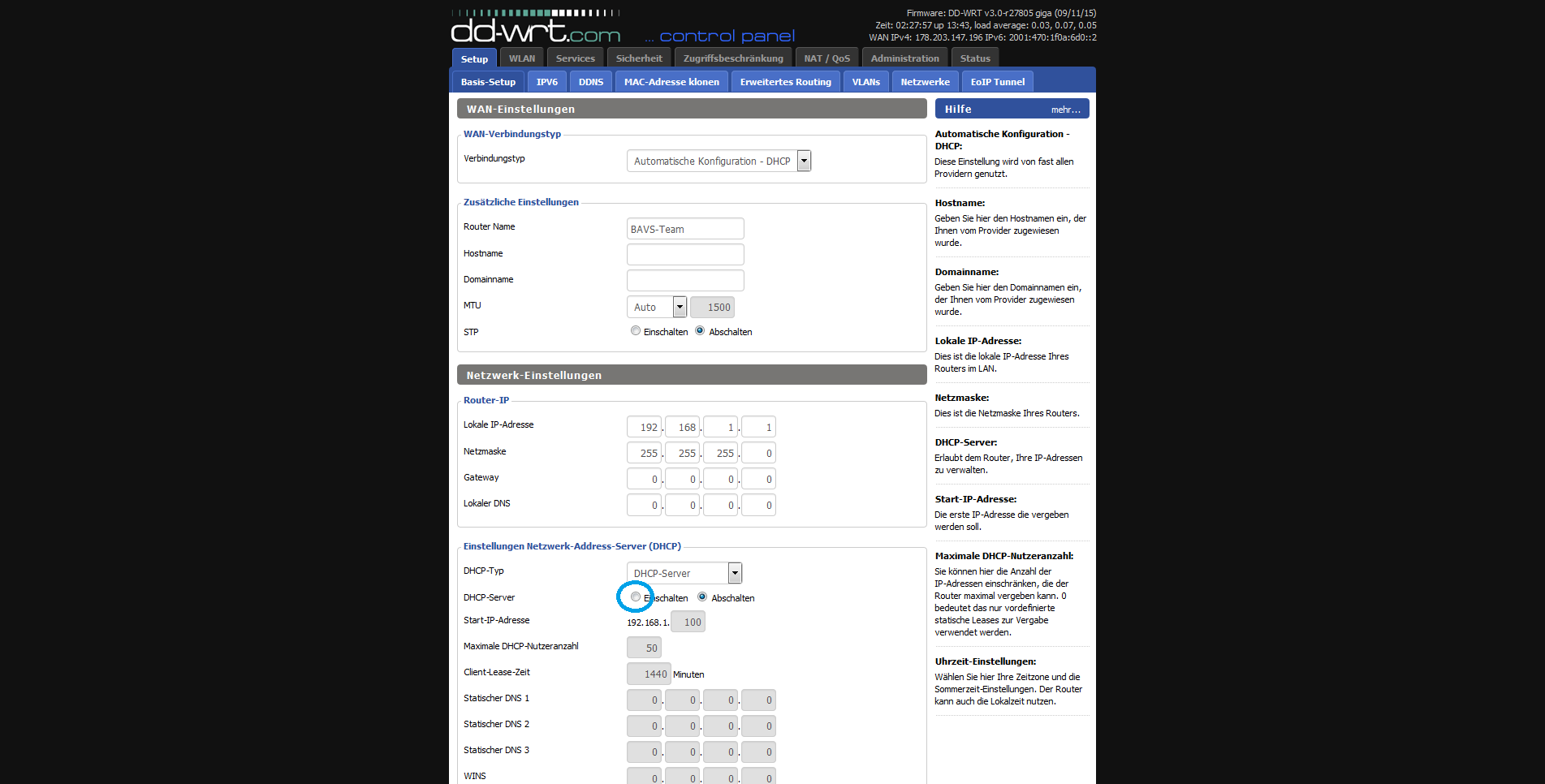Open the NAT / QoS tab
The width and height of the screenshot is (1545, 784).
click(826, 58)
